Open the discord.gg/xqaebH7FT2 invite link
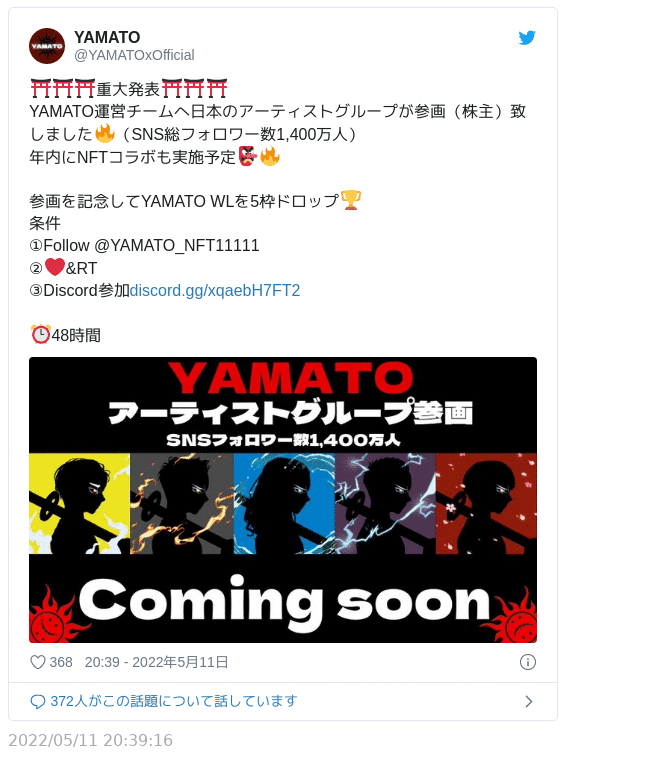The height and width of the screenshot is (761, 660). 214,290
